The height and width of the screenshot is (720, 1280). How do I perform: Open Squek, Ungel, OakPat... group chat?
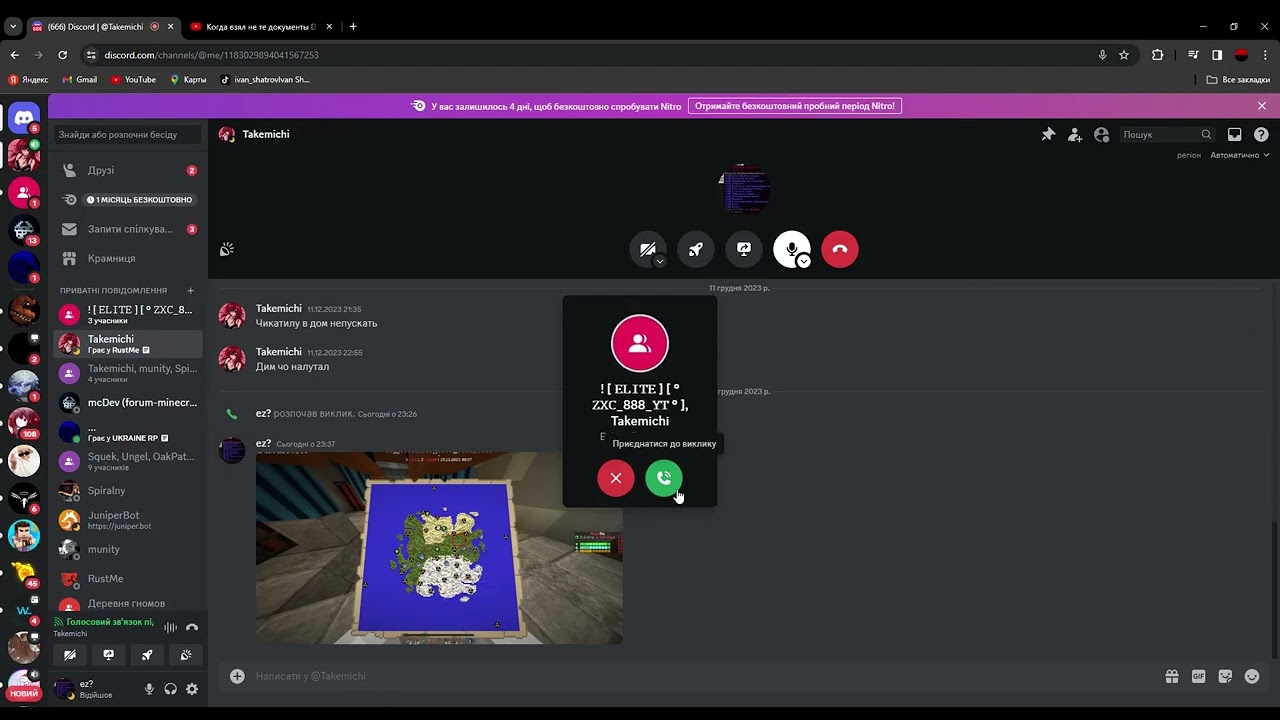[x=128, y=461]
